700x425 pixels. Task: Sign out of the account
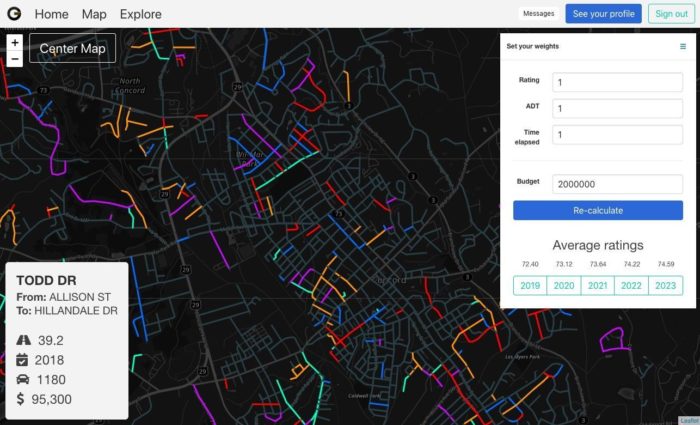click(669, 14)
